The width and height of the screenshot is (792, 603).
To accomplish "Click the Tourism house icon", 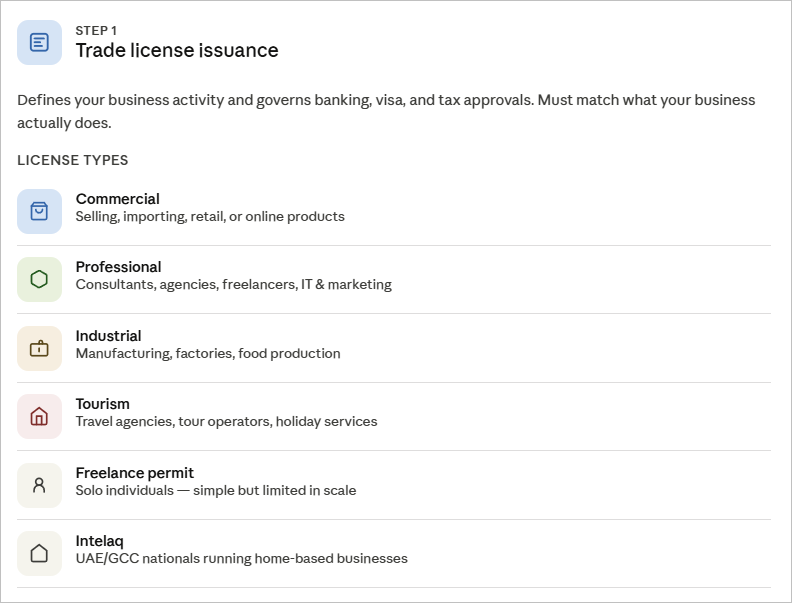I will coord(39,416).
